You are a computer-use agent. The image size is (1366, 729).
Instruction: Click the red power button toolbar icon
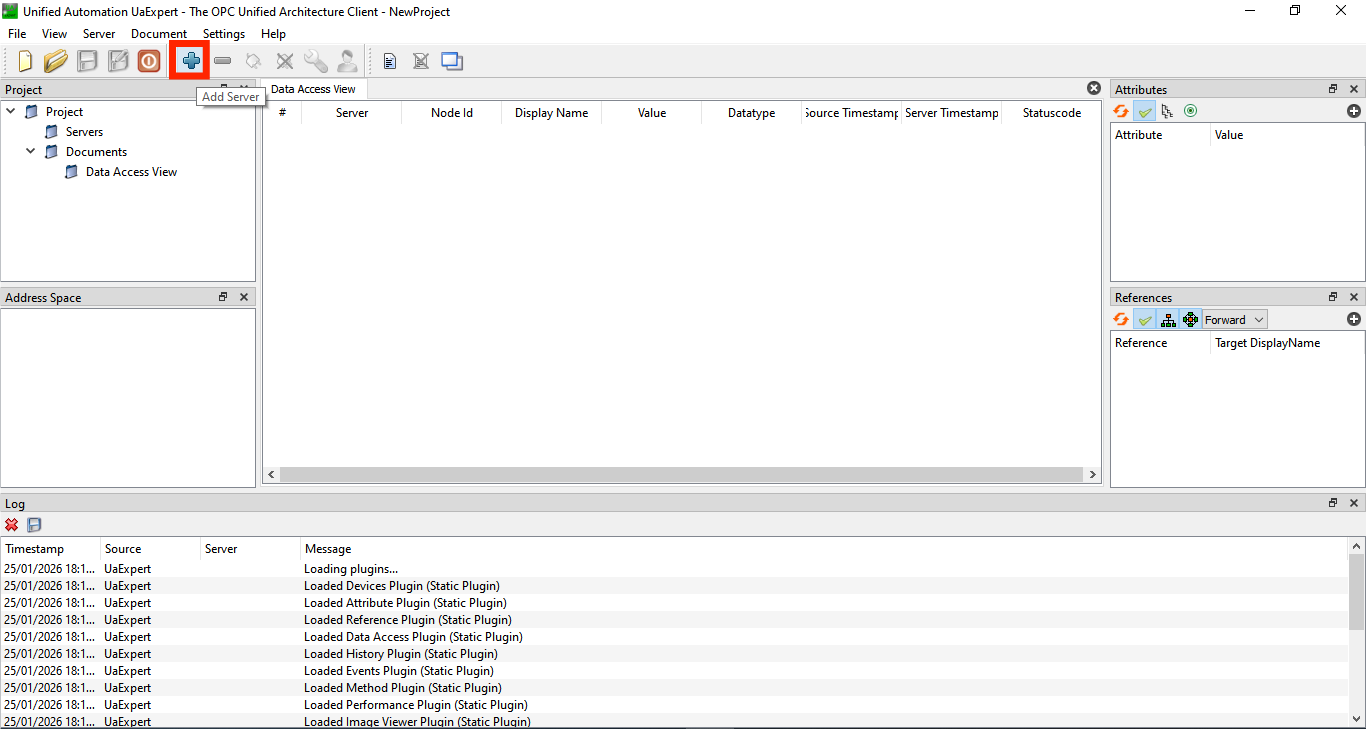coord(149,61)
